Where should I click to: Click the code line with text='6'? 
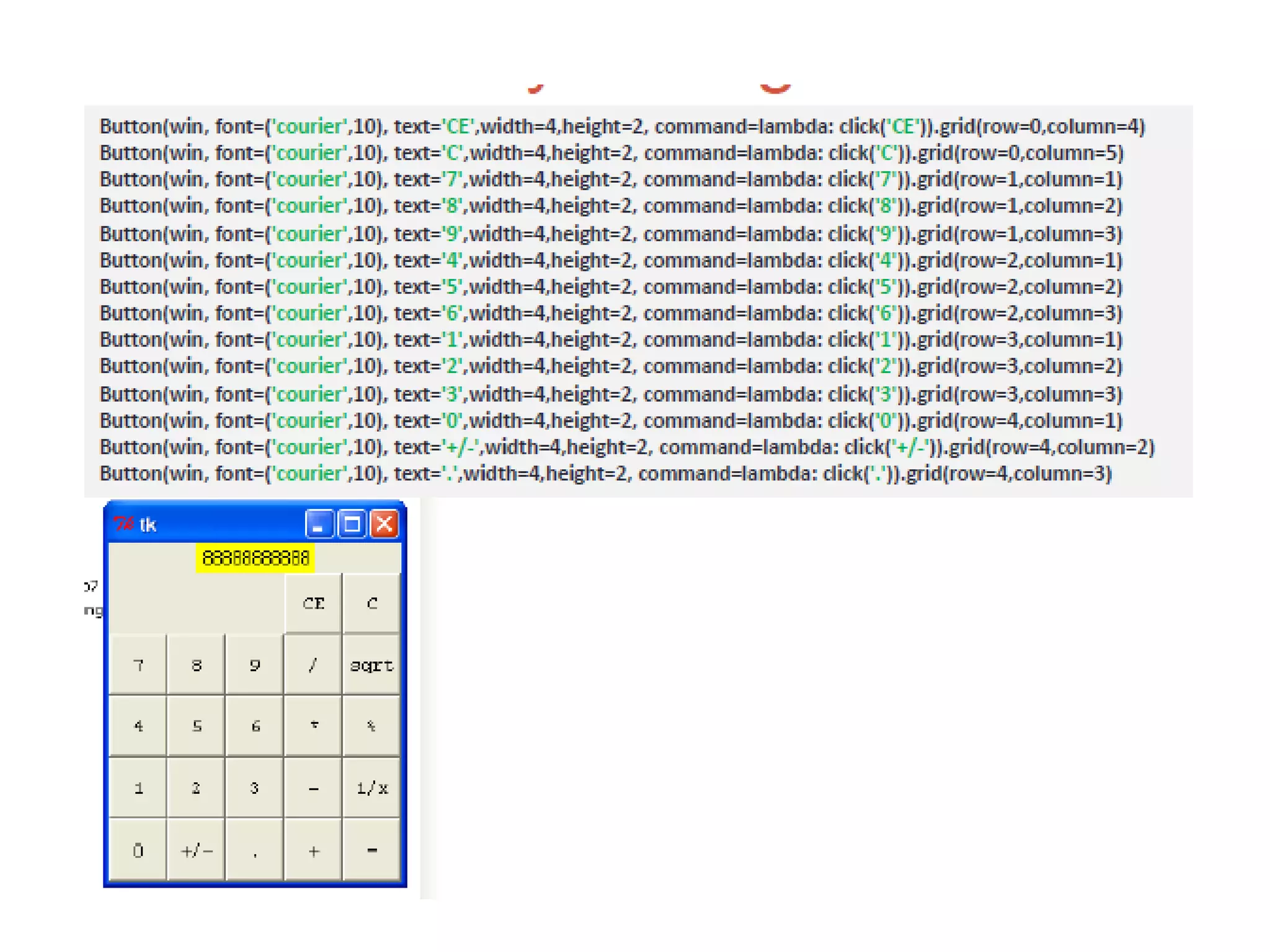point(611,314)
